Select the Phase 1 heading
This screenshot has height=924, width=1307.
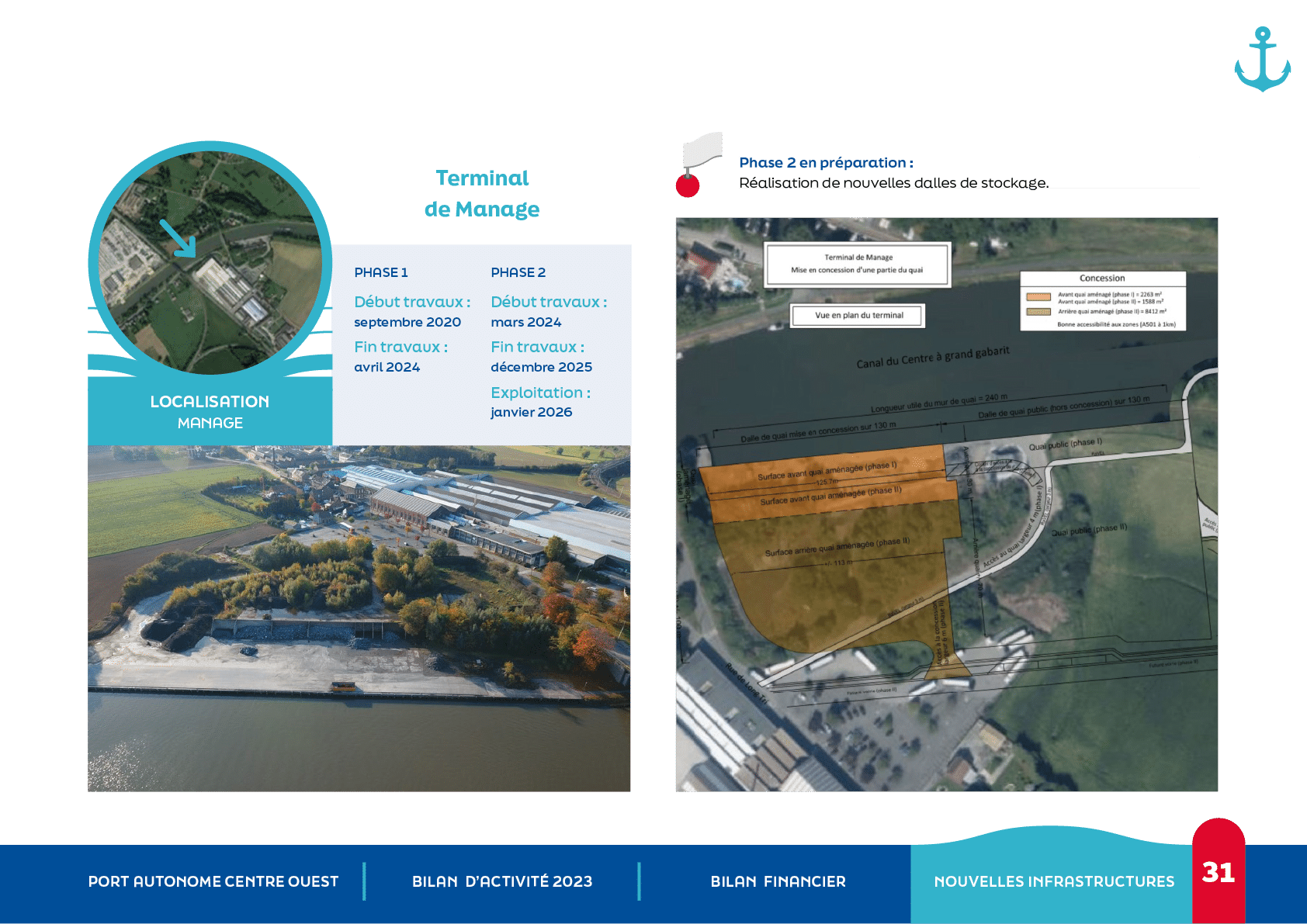381,272
